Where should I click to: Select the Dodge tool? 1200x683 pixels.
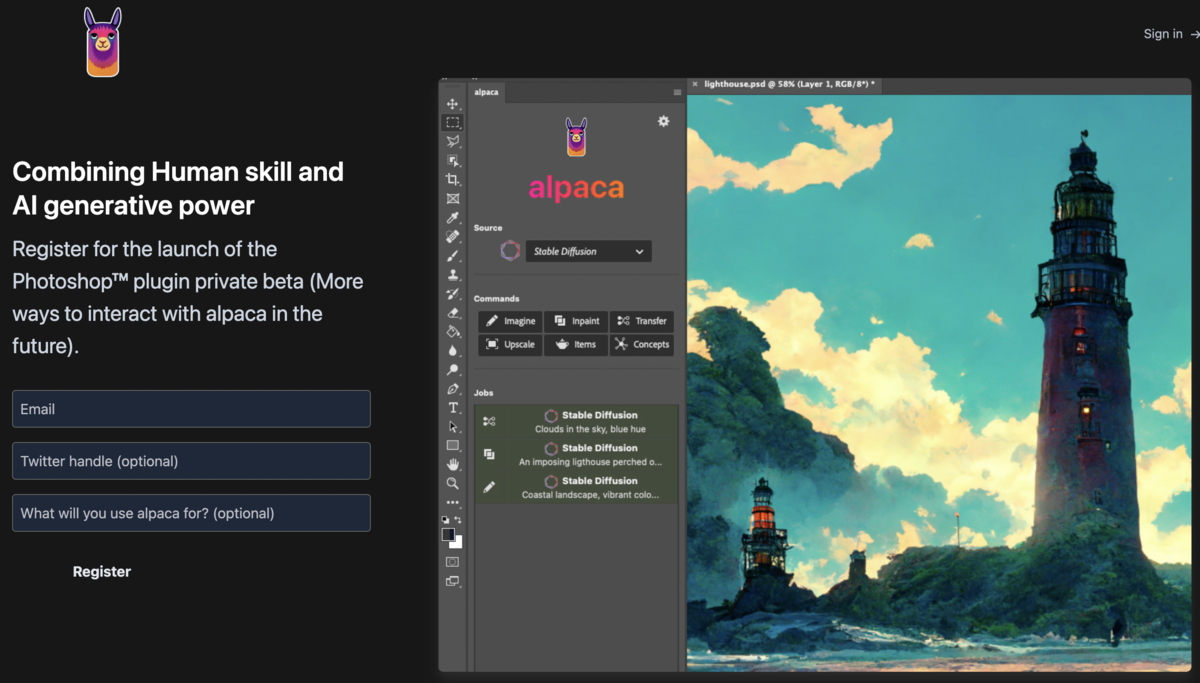(x=452, y=369)
